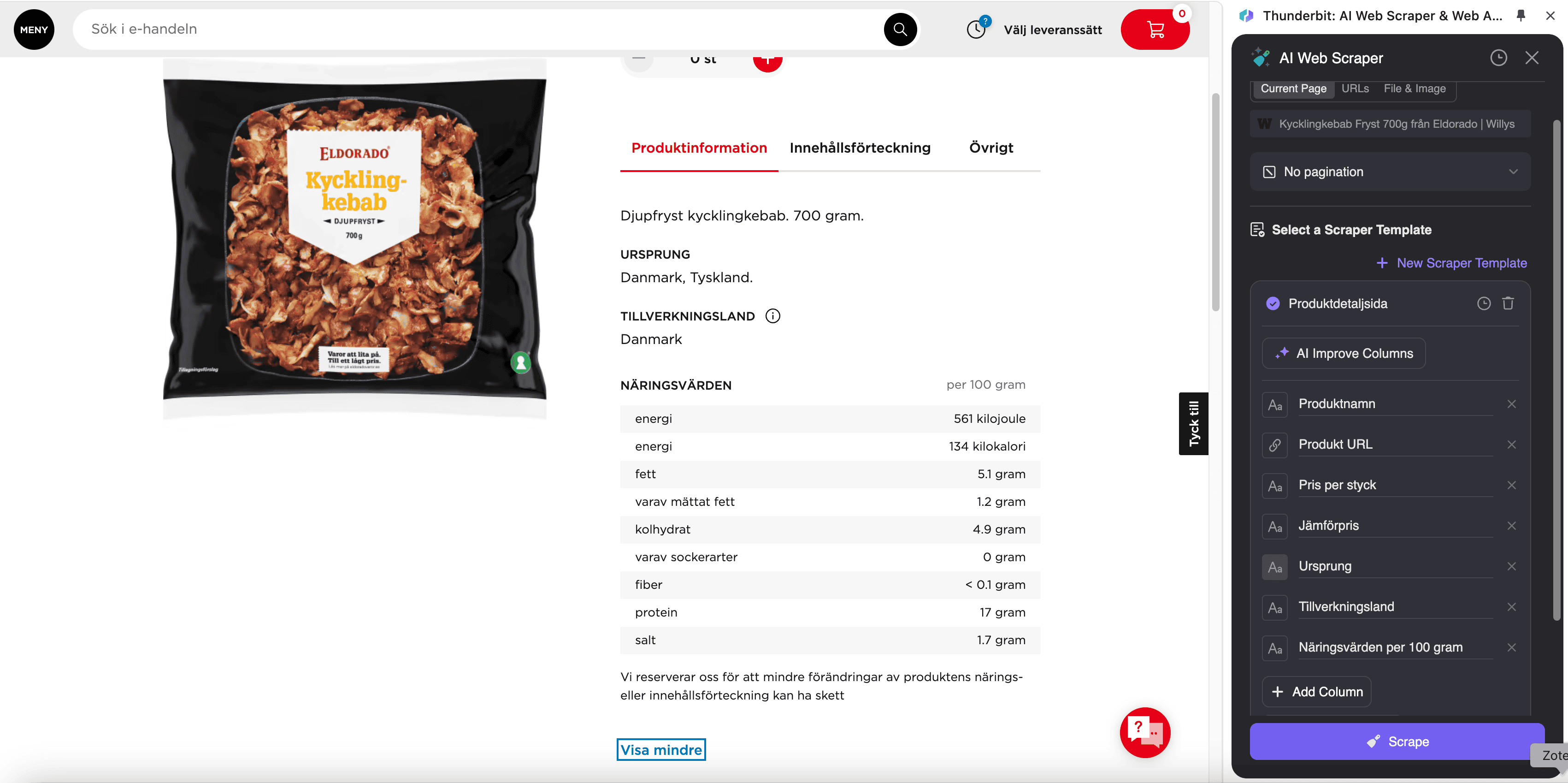The height and width of the screenshot is (783, 1568).
Task: Open the red help chat bubble
Action: 1145,732
